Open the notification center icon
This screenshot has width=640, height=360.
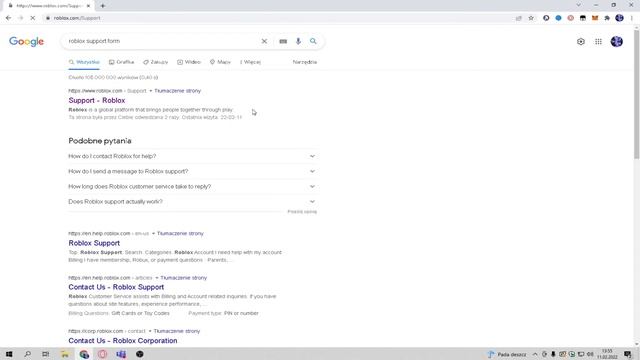click(628, 354)
